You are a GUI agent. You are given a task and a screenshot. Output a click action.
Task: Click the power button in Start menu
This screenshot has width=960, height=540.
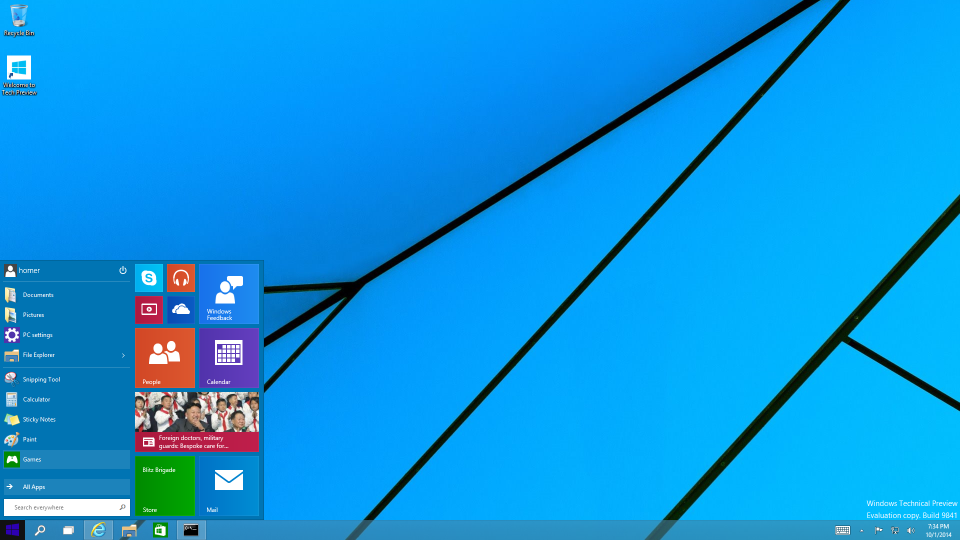(x=122, y=270)
